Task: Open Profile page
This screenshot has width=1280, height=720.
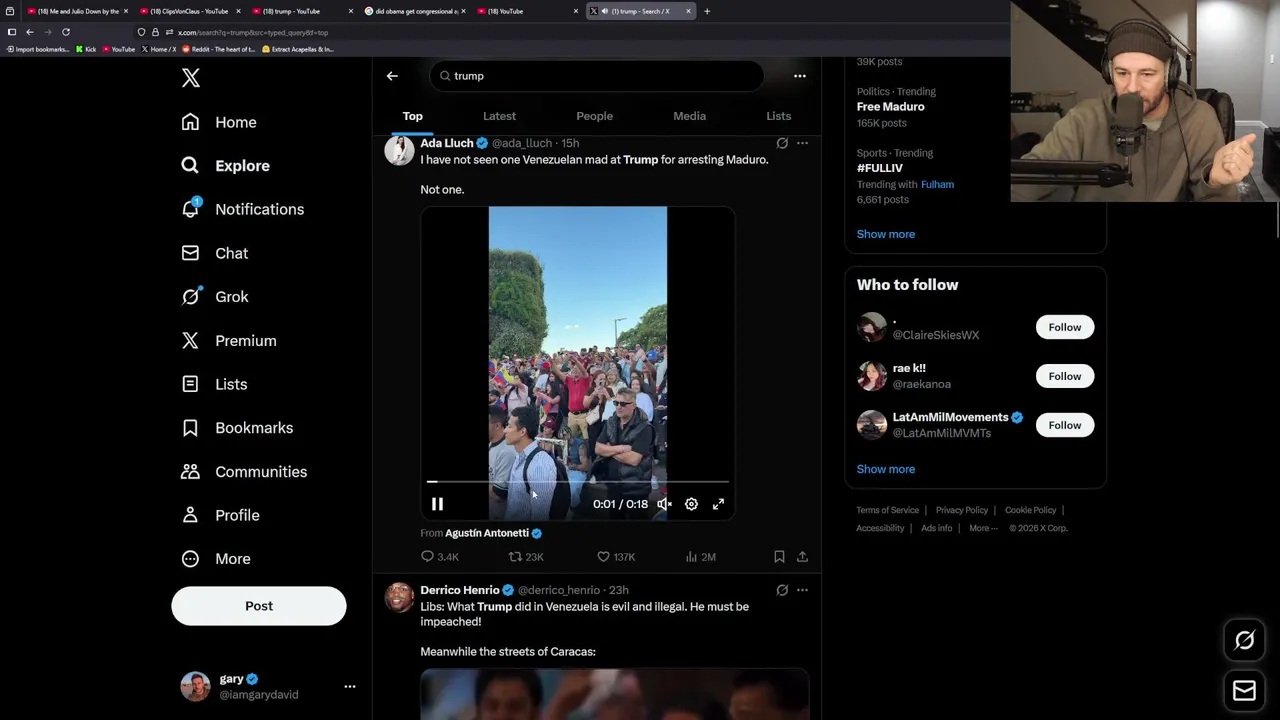Action: point(220,515)
